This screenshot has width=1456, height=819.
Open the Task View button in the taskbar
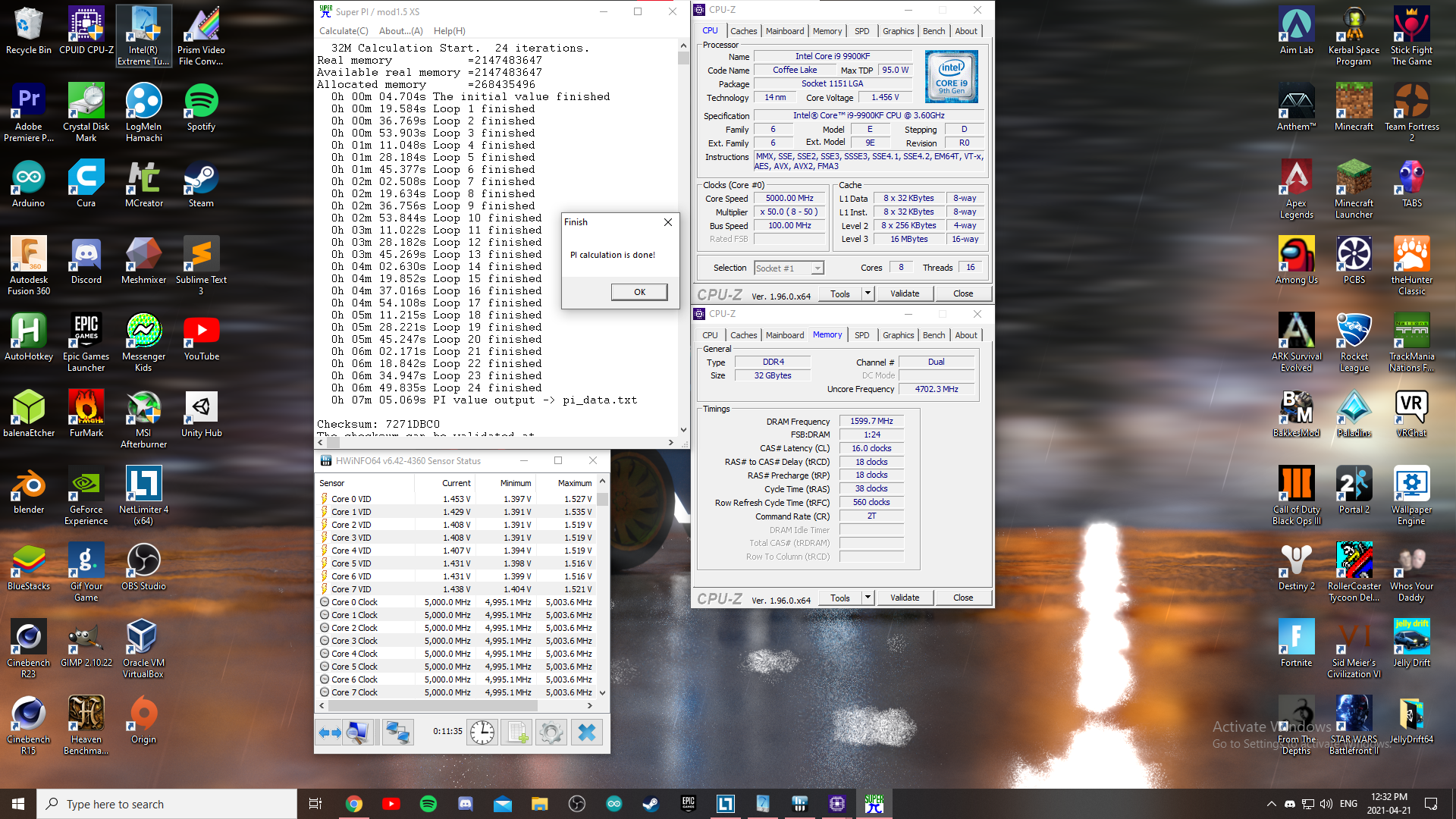pyautogui.click(x=315, y=804)
